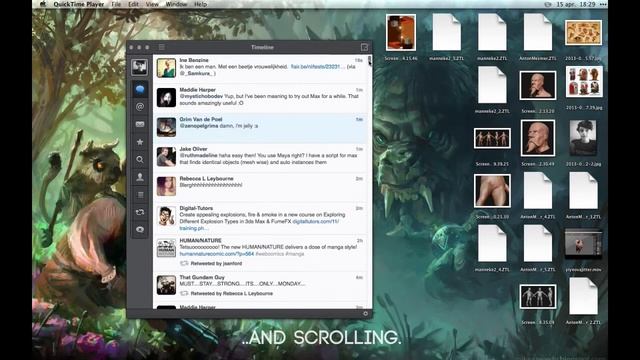The height and width of the screenshot is (360, 640).
Task: Click the #manga hashtag
Action: click(x=294, y=254)
